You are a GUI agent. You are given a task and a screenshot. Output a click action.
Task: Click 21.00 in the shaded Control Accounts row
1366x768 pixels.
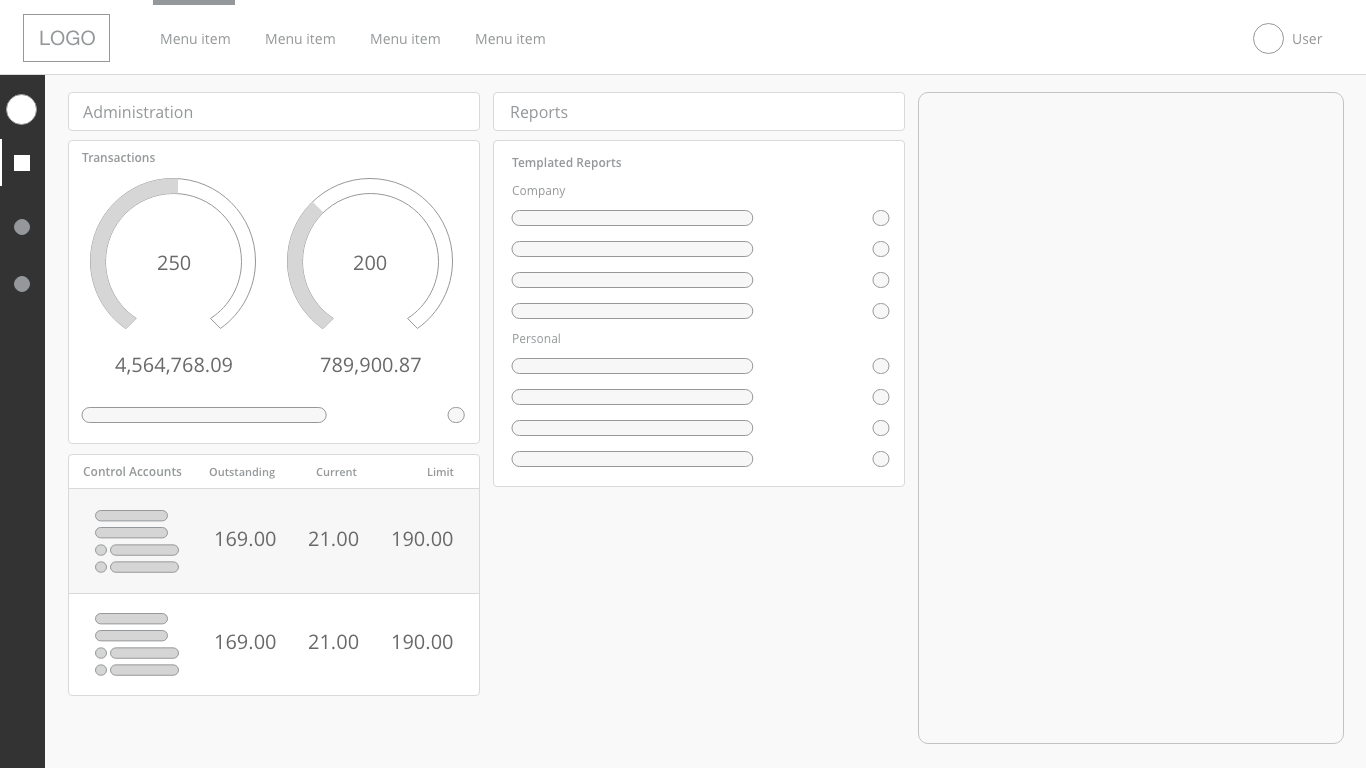tap(333, 539)
